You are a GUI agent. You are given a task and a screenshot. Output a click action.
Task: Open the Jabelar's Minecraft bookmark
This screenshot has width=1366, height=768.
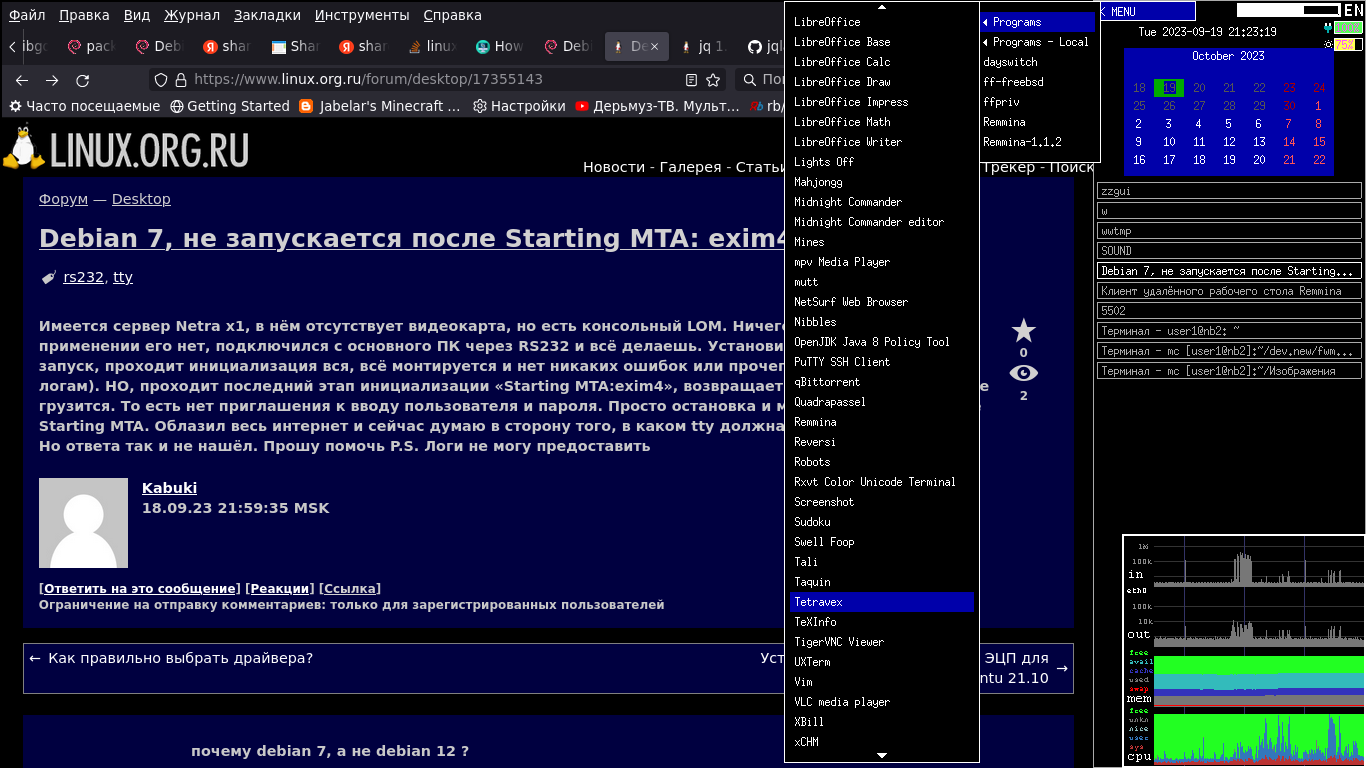click(x=380, y=106)
